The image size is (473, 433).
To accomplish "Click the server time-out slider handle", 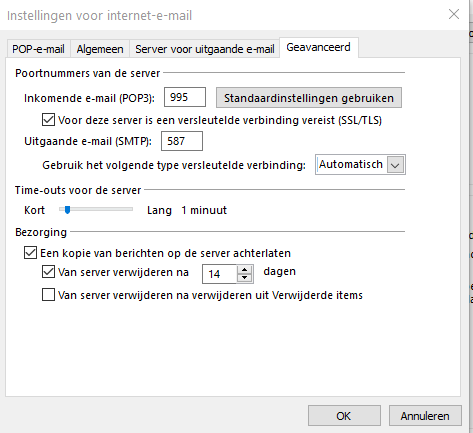I will (x=67, y=210).
